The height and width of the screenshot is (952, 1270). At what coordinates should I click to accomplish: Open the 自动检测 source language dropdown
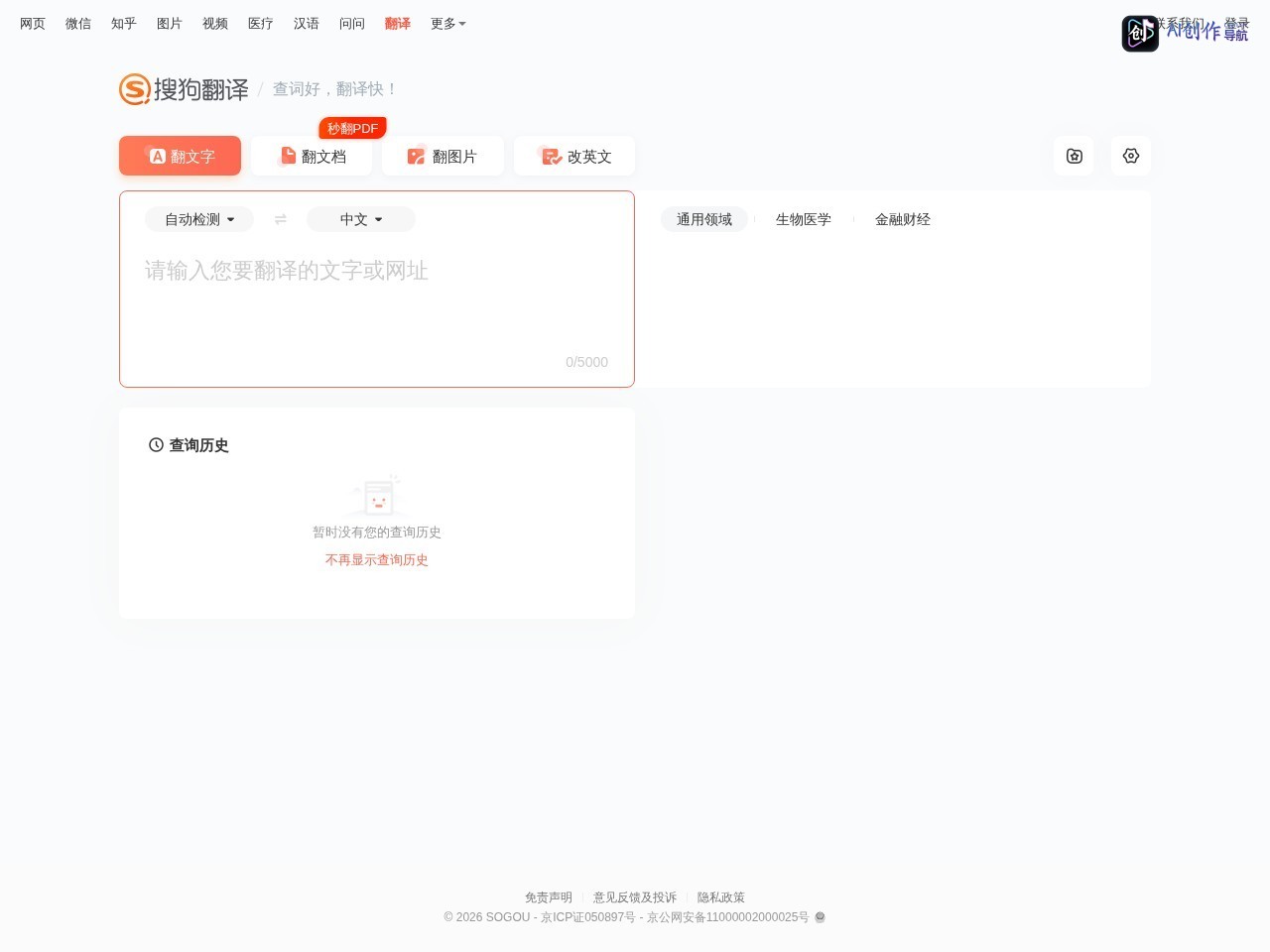pos(199,219)
